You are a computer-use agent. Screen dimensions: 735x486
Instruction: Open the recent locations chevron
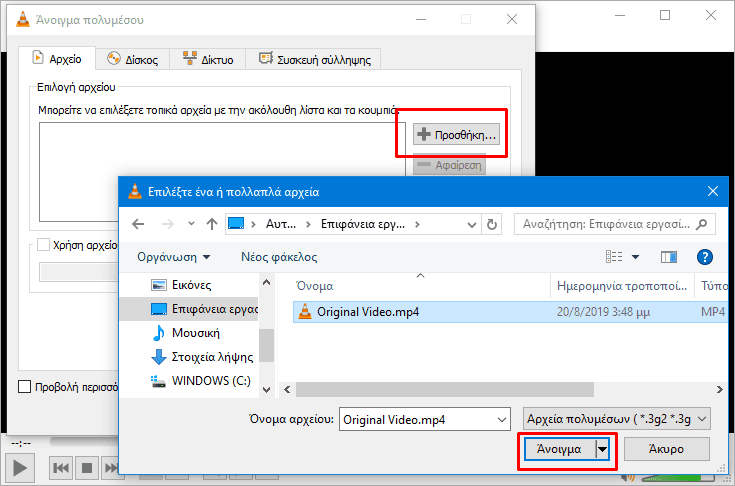[191, 224]
